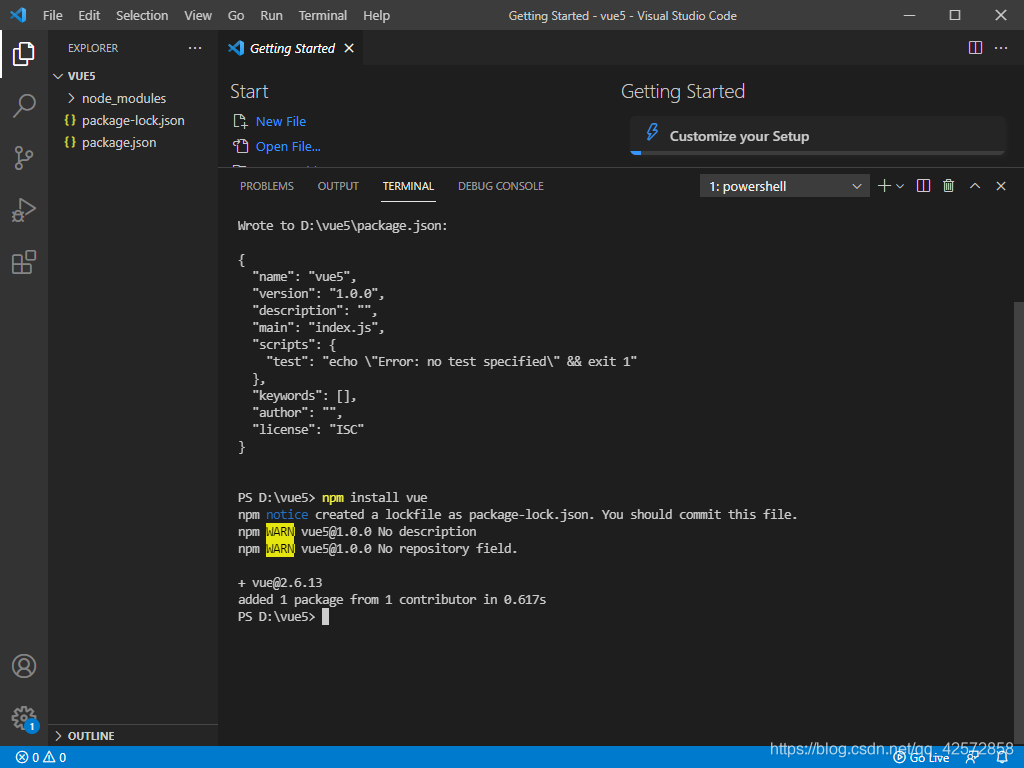Click Go Live in status bar
This screenshot has width=1024, height=768.
[x=921, y=758]
